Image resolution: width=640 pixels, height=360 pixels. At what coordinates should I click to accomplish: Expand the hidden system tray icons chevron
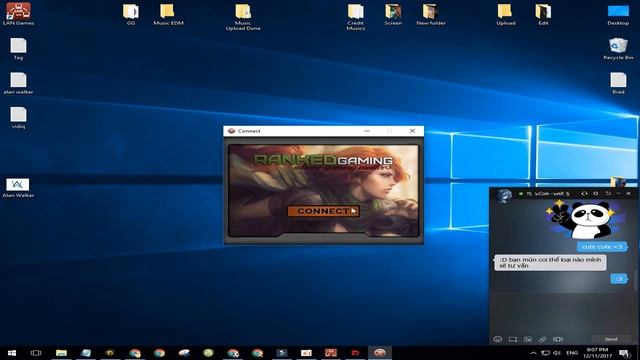533,353
